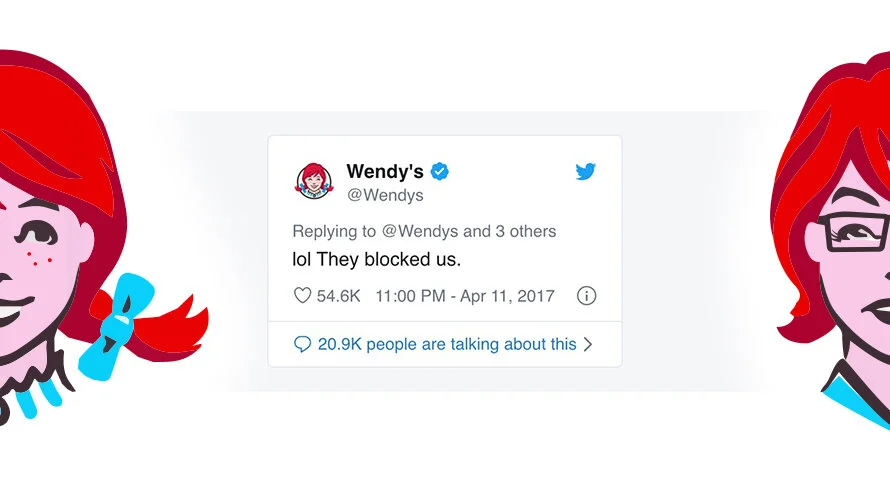Click the "lol They blocked us." tweet text
This screenshot has height=500, width=890.
[376, 259]
